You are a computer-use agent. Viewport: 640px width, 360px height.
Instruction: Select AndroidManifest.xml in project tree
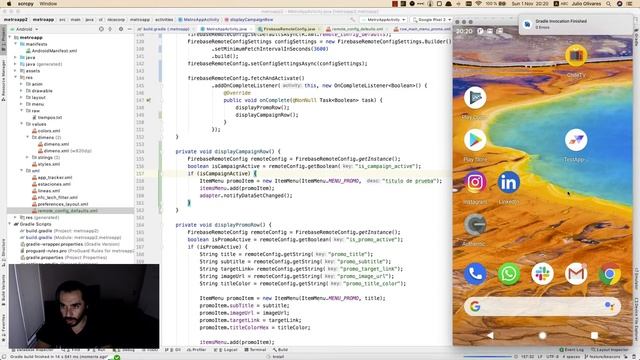(x=51, y=51)
